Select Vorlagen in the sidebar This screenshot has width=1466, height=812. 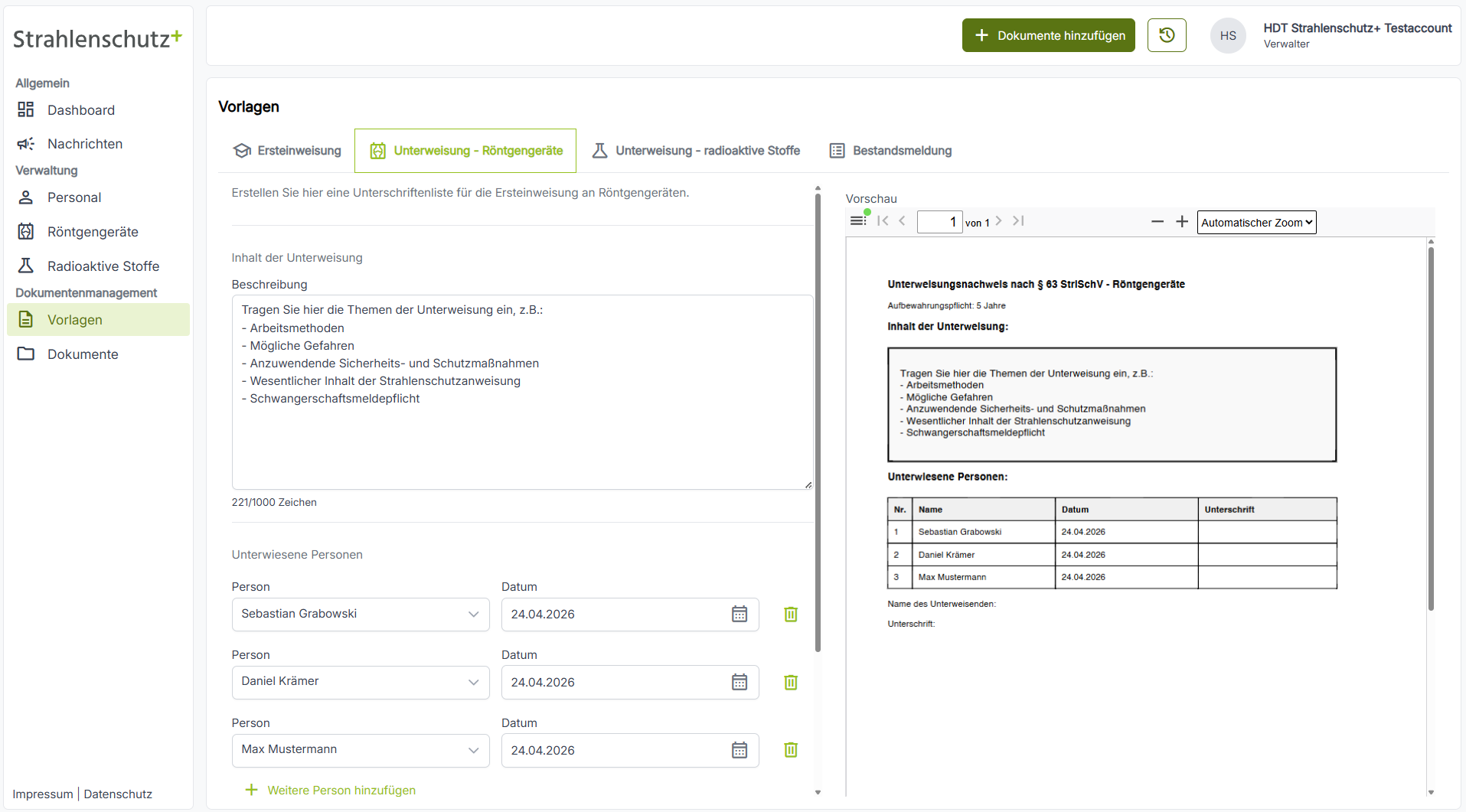tap(98, 320)
